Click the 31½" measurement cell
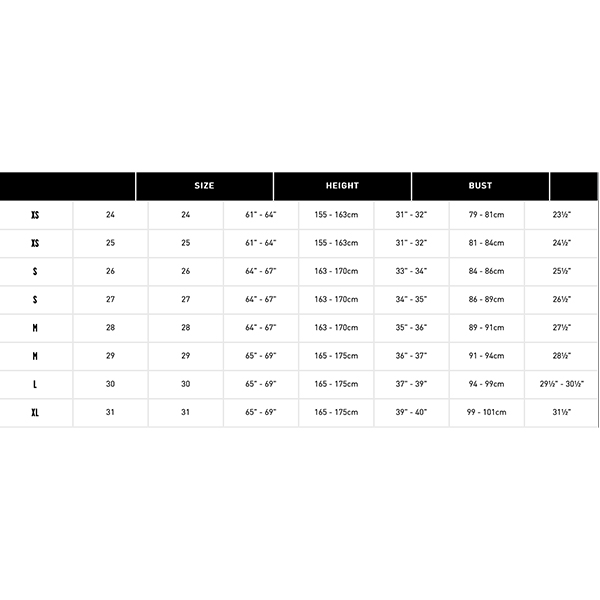Image resolution: width=600 pixels, height=600 pixels. click(x=561, y=412)
